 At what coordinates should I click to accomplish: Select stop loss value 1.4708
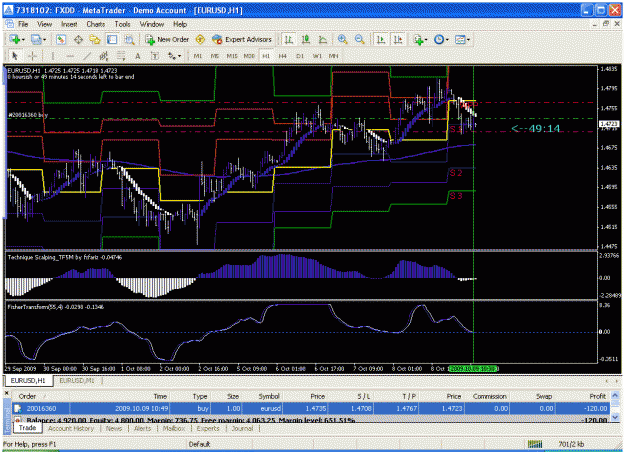(x=361, y=409)
